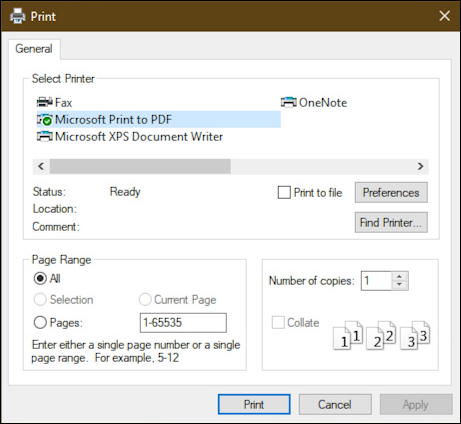Select the Fax printer icon
The width and height of the screenshot is (461, 424).
[44, 102]
